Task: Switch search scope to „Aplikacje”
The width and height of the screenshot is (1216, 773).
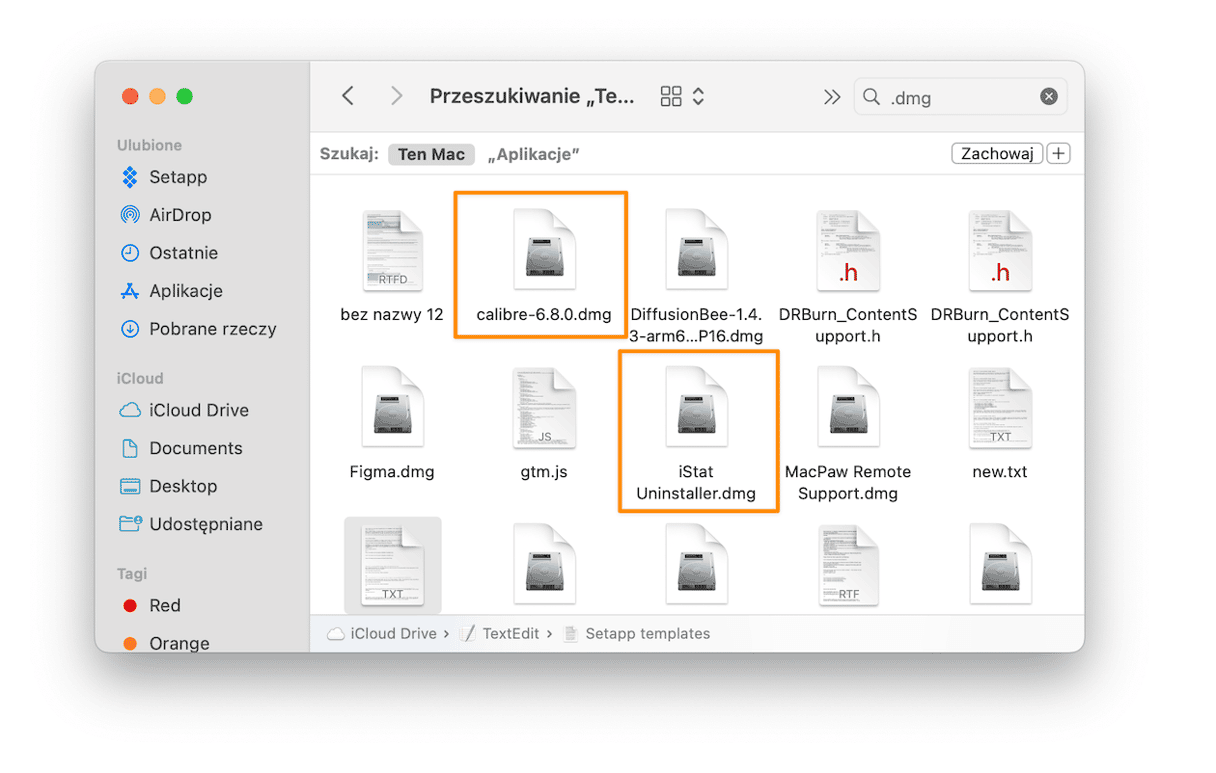Action: coord(534,154)
